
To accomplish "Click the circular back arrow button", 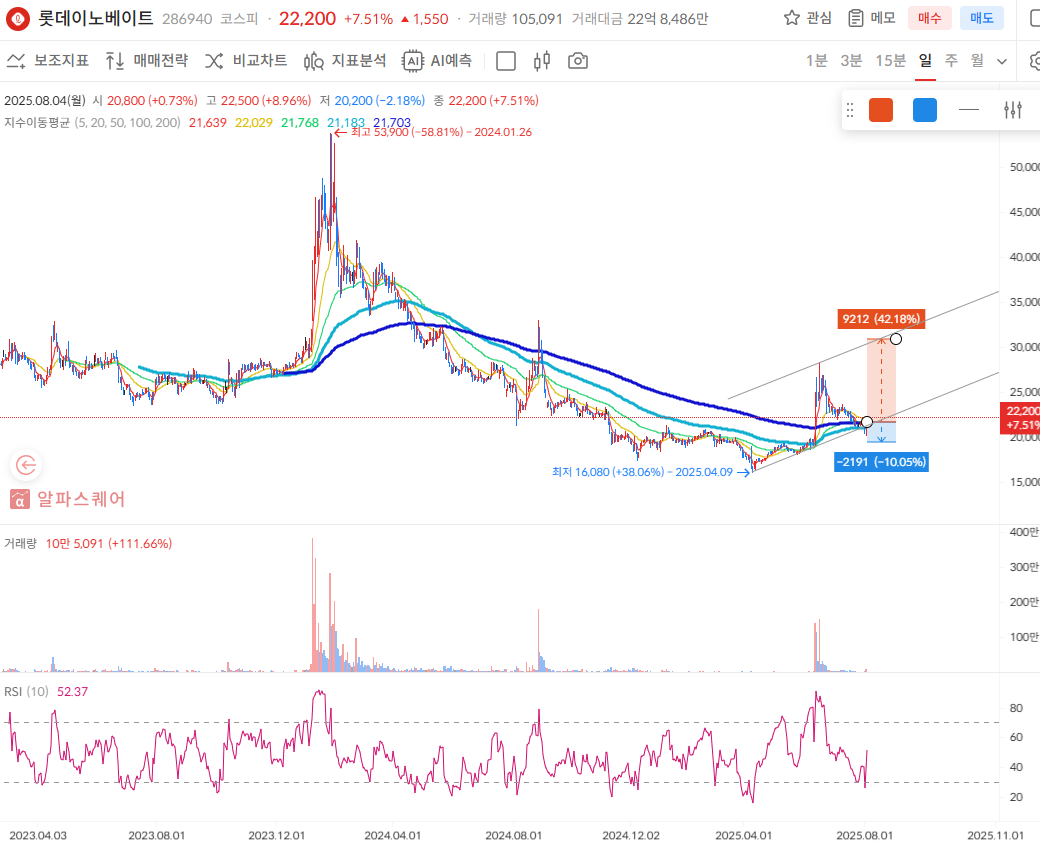I will coord(26,465).
